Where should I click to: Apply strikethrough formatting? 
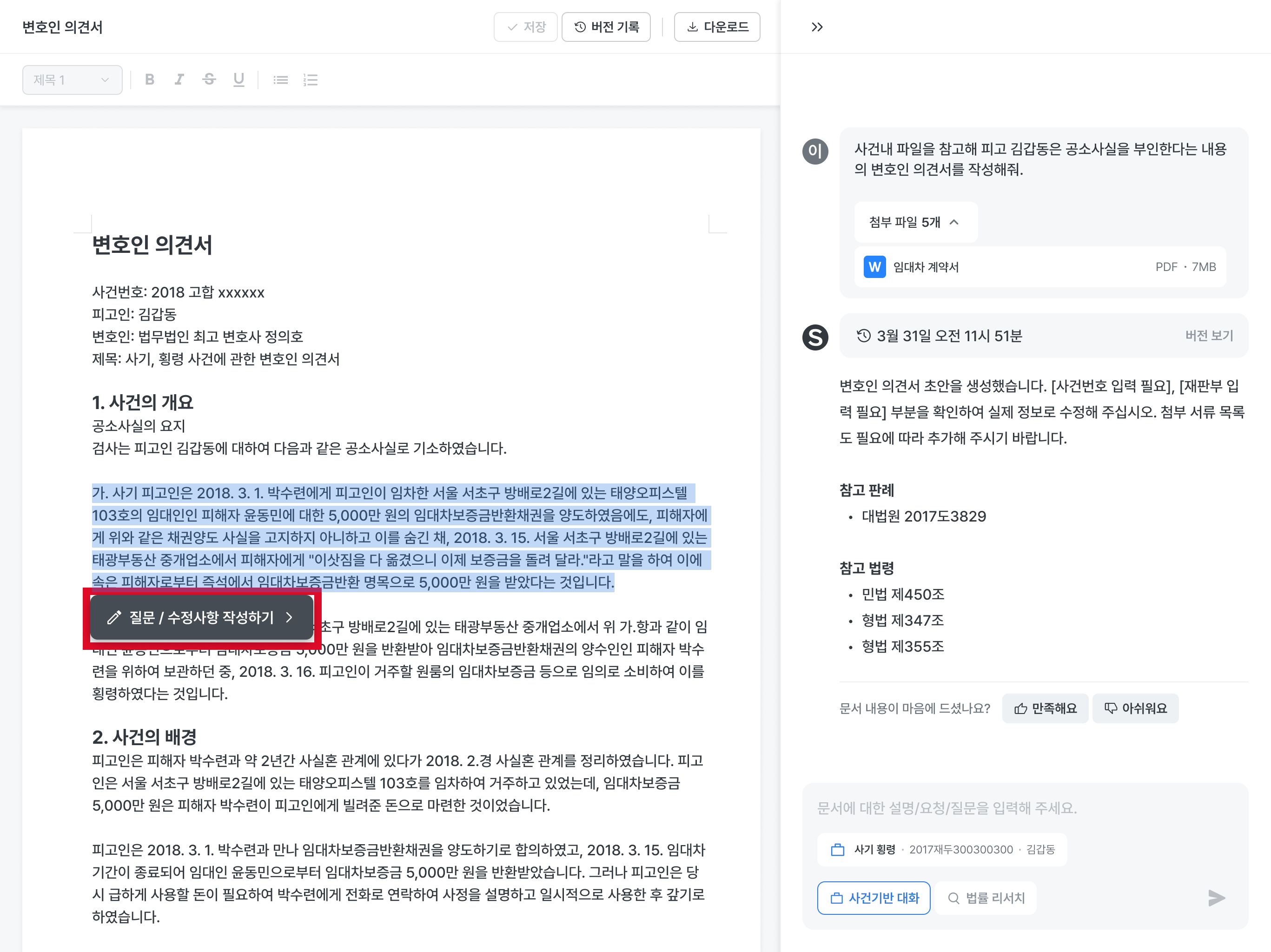[x=209, y=80]
